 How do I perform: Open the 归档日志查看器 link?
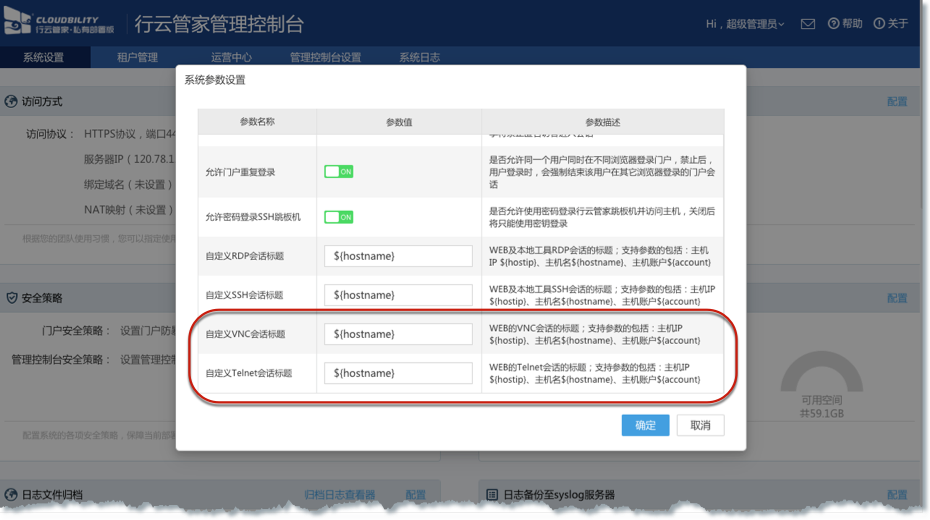pyautogui.click(x=340, y=495)
